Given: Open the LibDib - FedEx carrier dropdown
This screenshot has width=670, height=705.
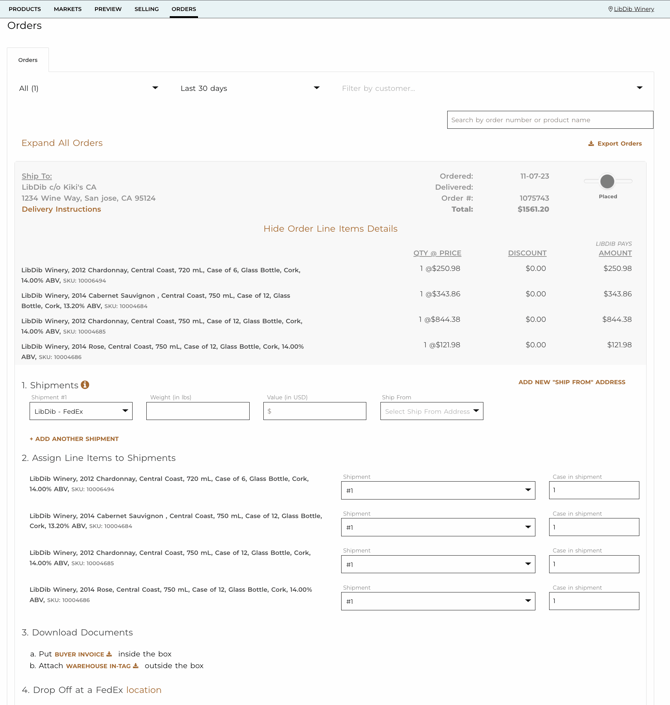Looking at the screenshot, I should pyautogui.click(x=81, y=411).
